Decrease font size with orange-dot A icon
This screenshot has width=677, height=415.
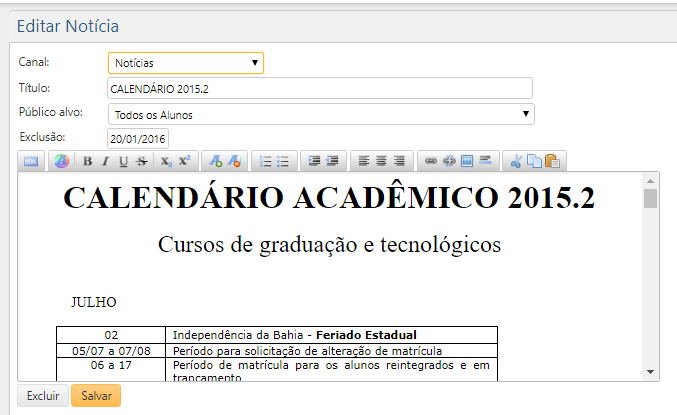234,161
